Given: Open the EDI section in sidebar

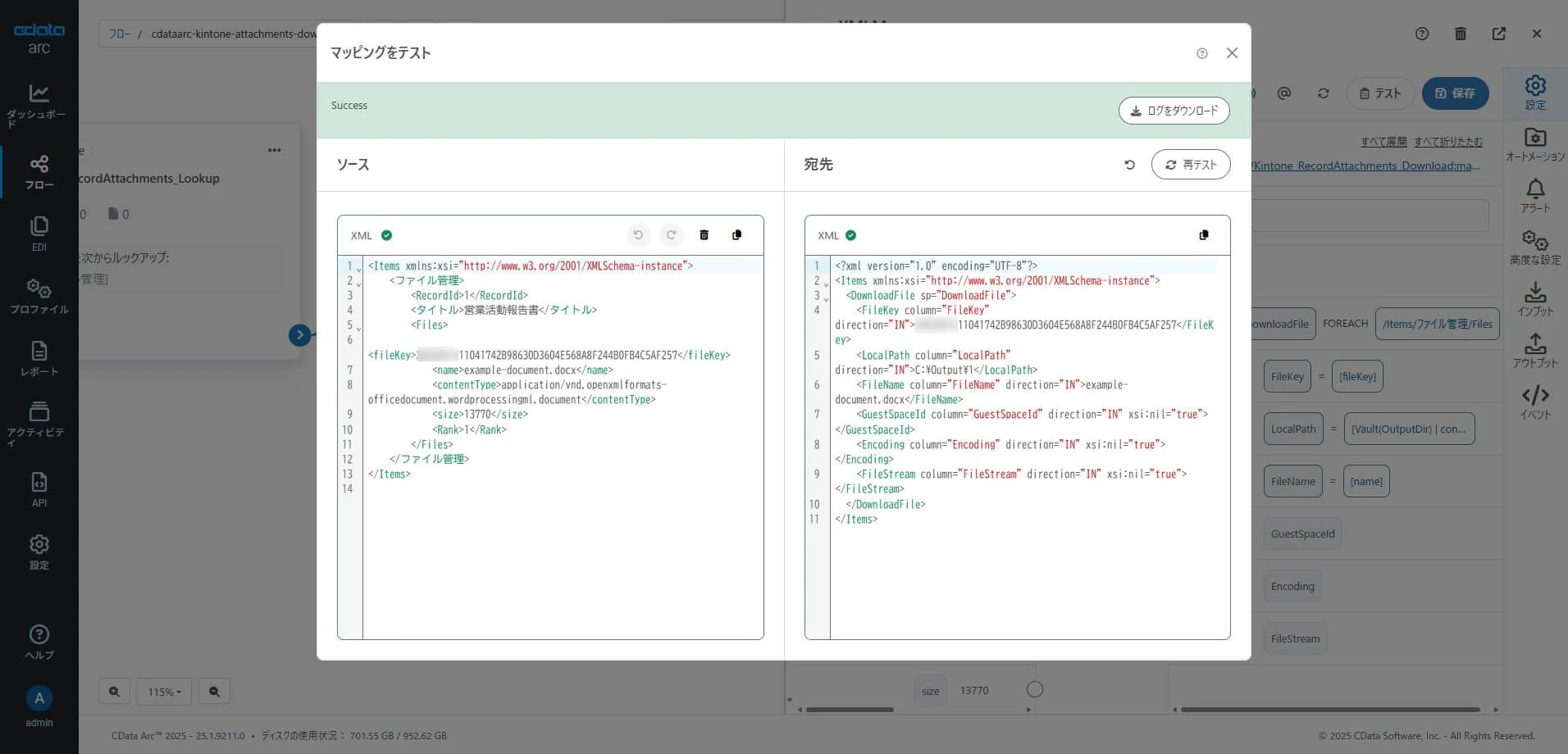Looking at the screenshot, I should pos(39,234).
